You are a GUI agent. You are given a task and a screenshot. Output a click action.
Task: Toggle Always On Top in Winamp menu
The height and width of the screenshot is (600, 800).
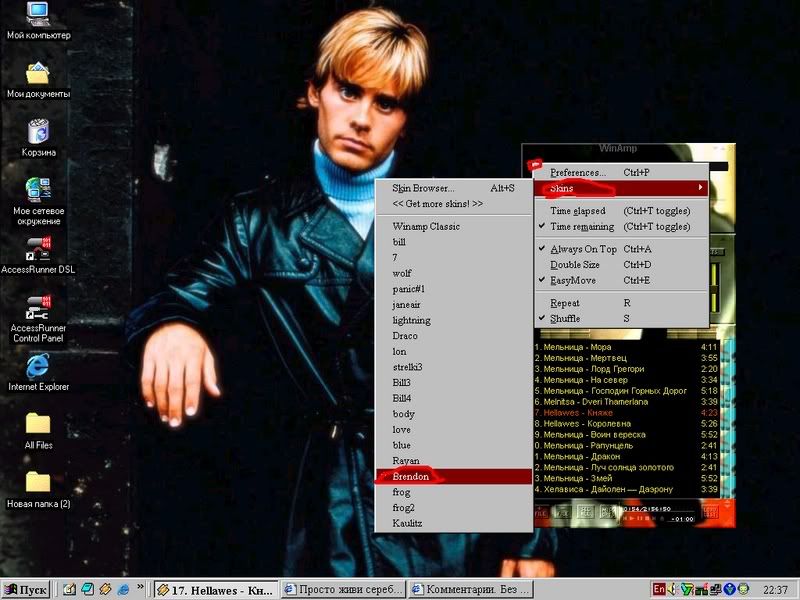click(584, 249)
